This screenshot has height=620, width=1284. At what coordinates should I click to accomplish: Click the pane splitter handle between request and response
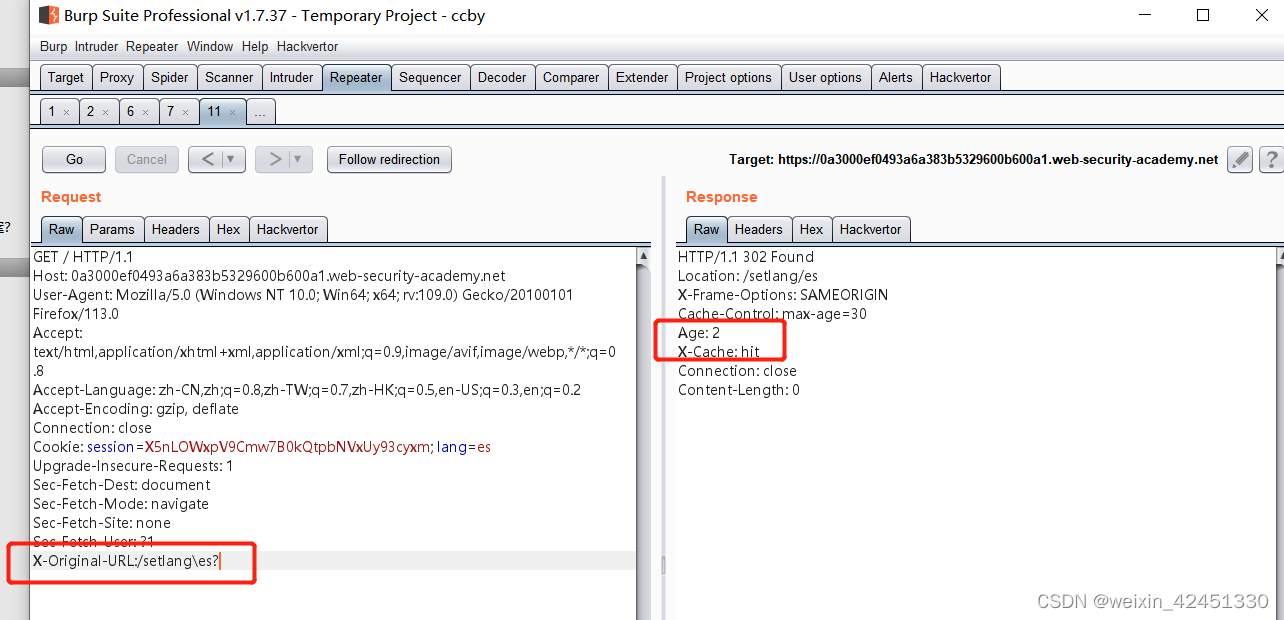(x=662, y=565)
